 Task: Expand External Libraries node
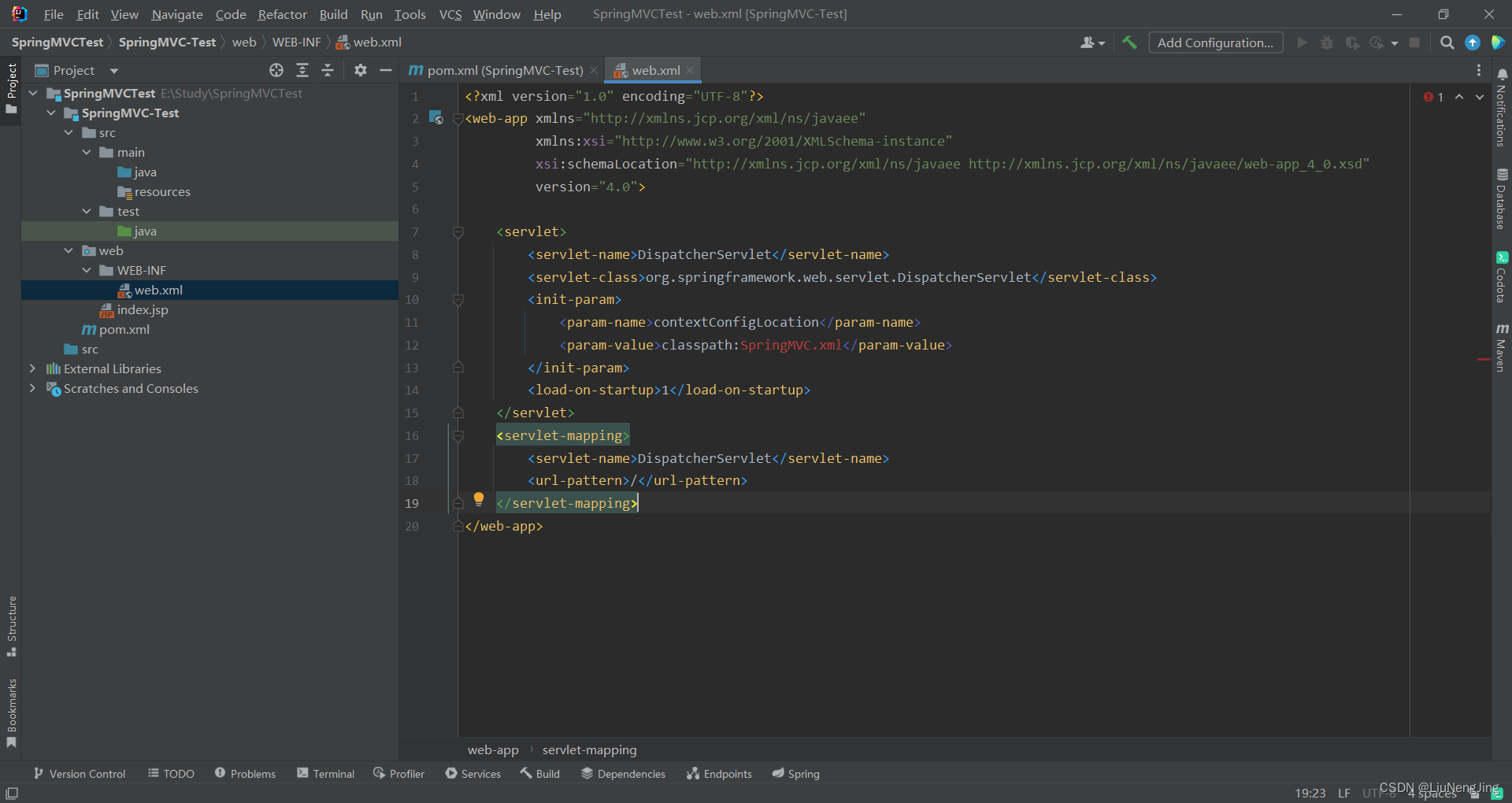[32, 368]
